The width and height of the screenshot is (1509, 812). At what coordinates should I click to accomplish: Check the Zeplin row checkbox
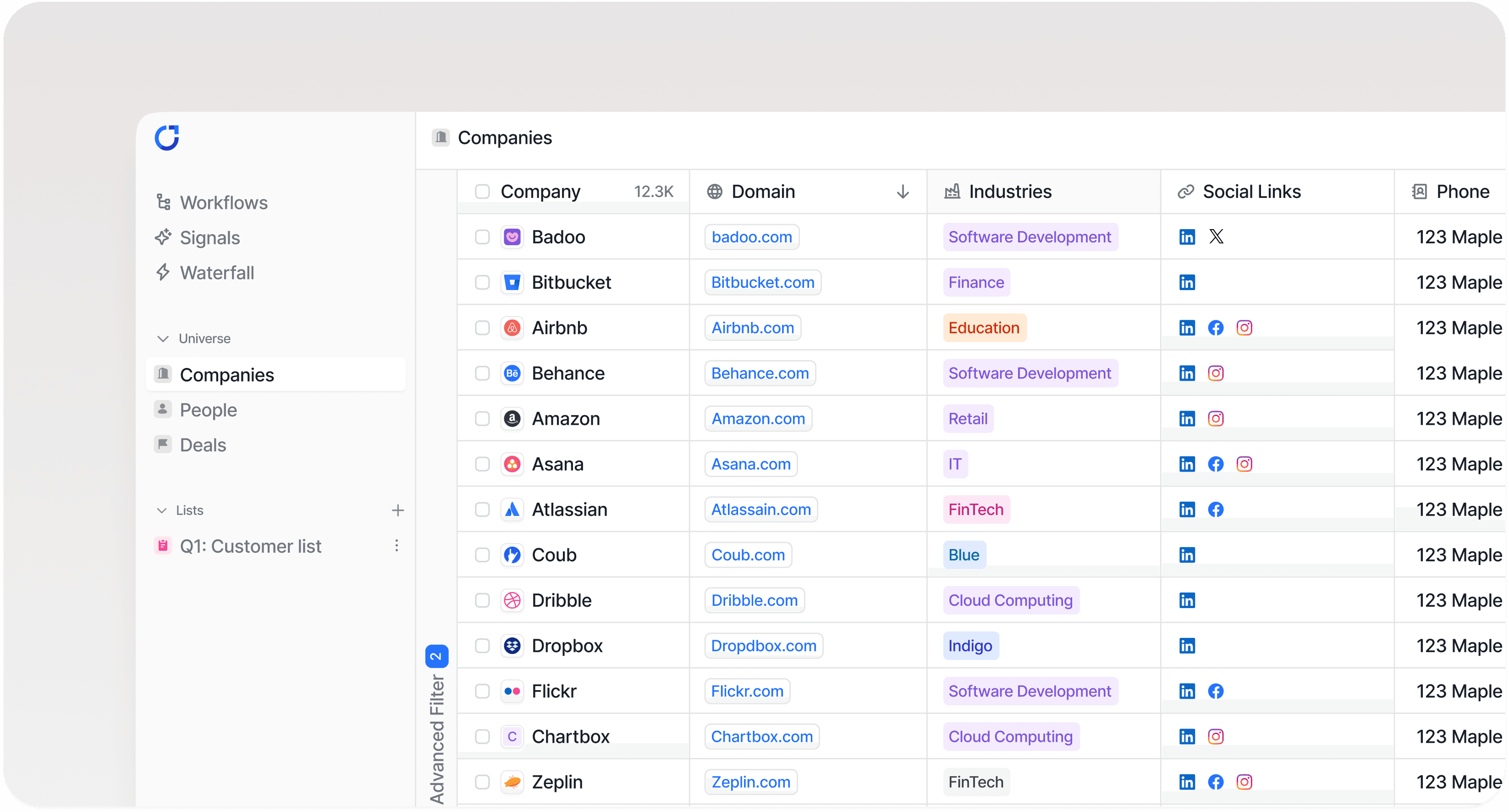482,782
